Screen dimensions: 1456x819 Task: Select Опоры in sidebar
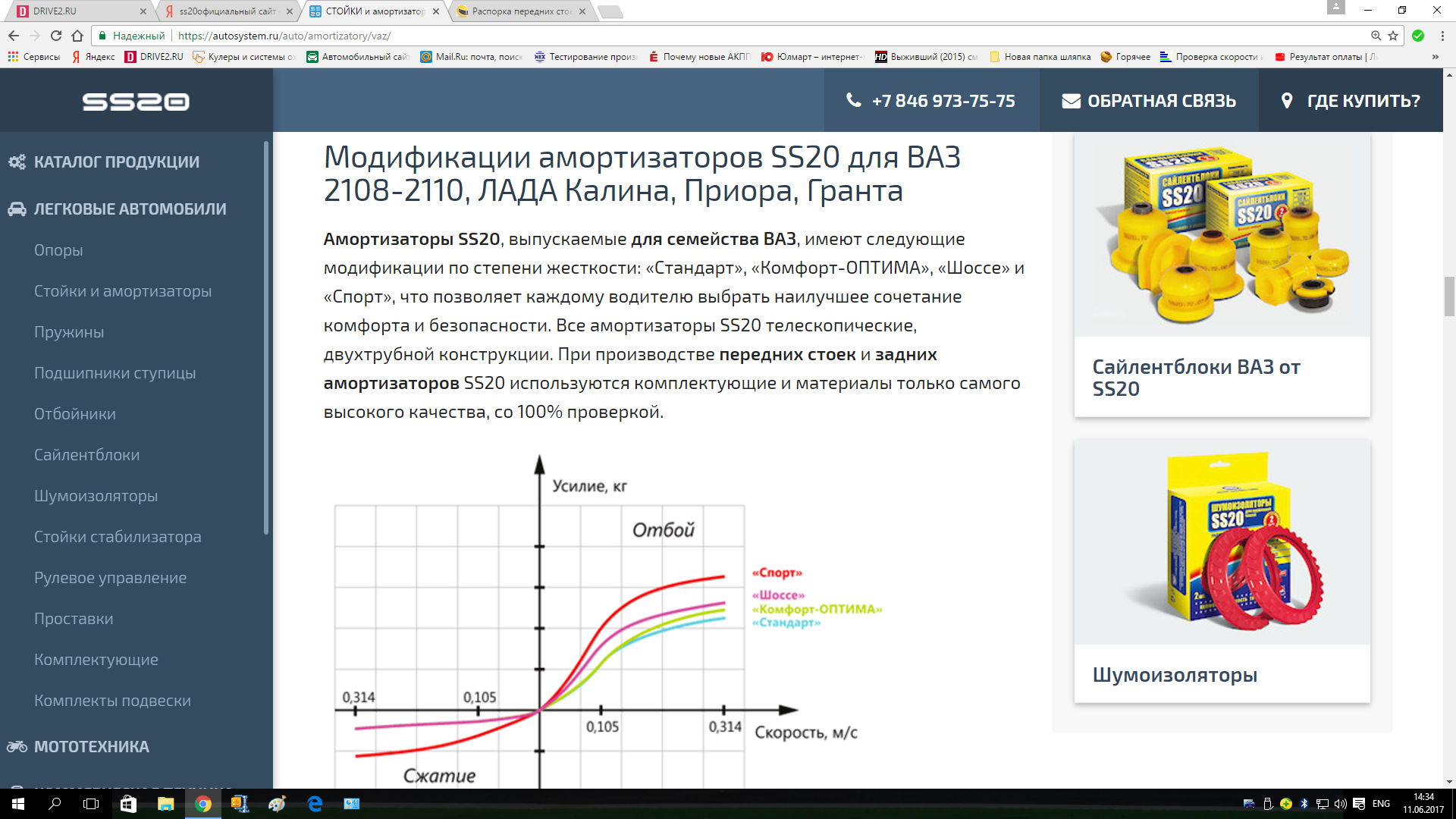(x=58, y=250)
